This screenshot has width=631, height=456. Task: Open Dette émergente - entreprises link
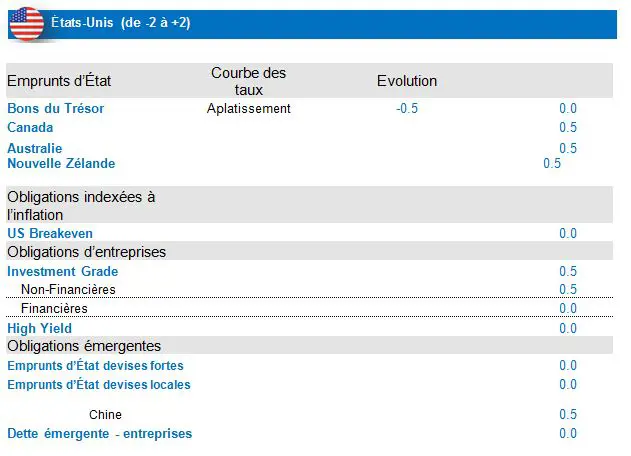click(99, 433)
